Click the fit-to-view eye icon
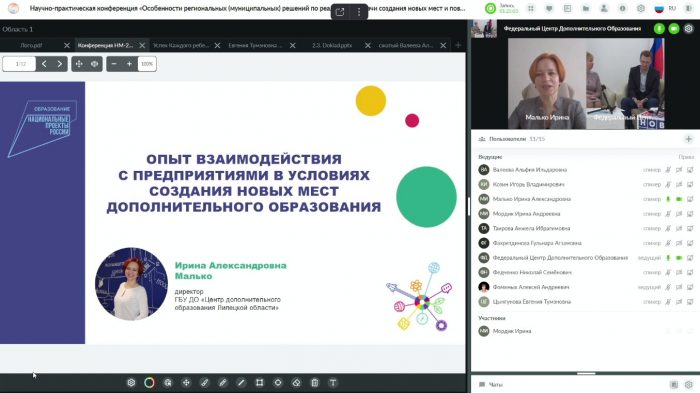The height and width of the screenshot is (393, 700). [x=95, y=64]
